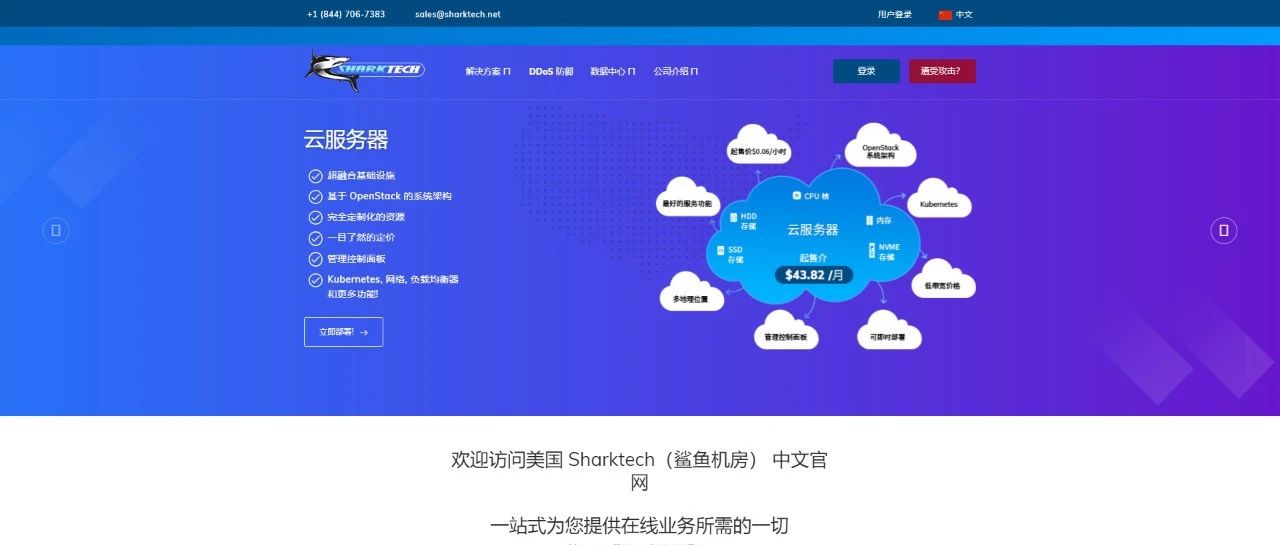Click the 欢迎访问美国 Sharktech welcome heading
Screen dimensions: 1280x545
640,471
